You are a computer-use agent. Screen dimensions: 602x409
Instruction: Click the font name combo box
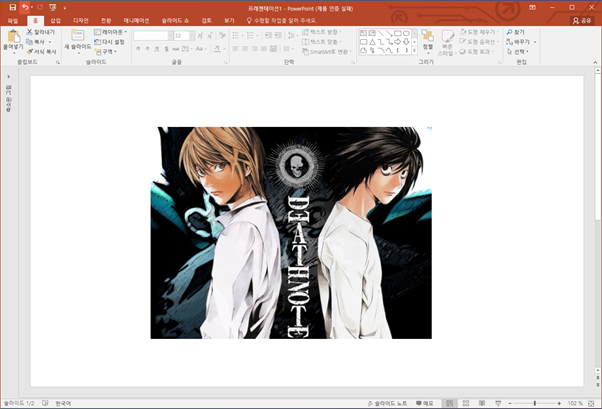151,36
